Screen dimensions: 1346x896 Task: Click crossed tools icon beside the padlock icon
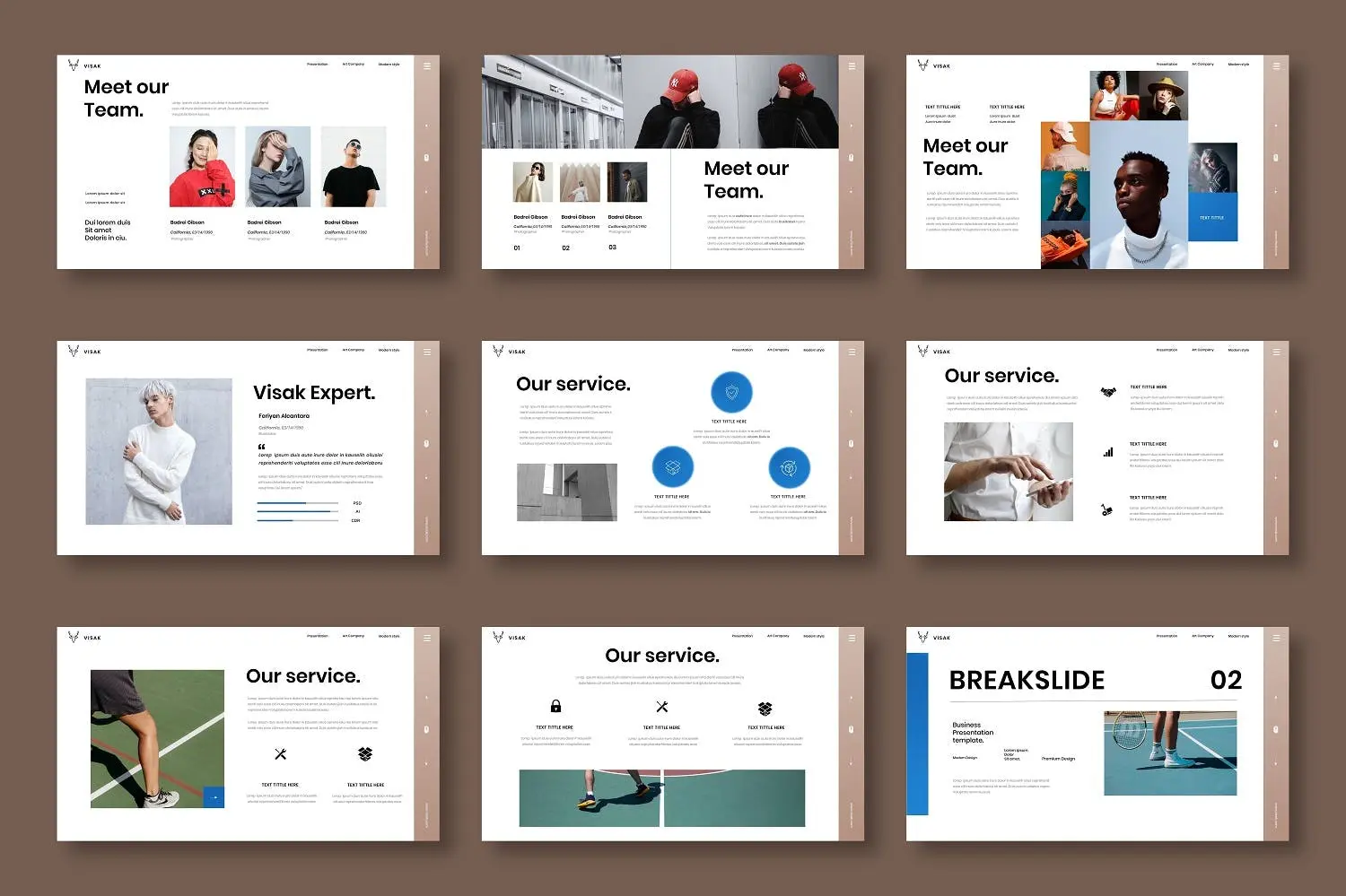coord(662,707)
